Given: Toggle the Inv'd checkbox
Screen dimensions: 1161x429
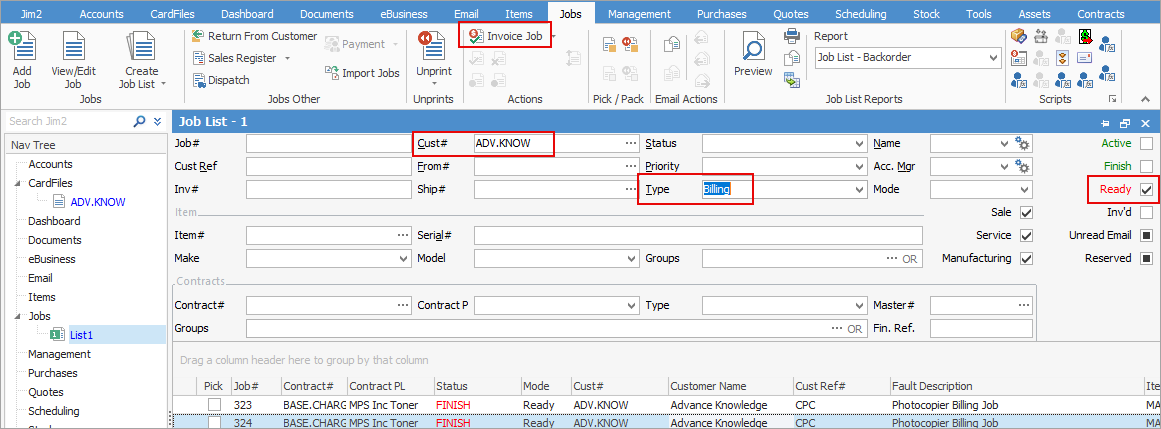Looking at the screenshot, I should 1146,213.
